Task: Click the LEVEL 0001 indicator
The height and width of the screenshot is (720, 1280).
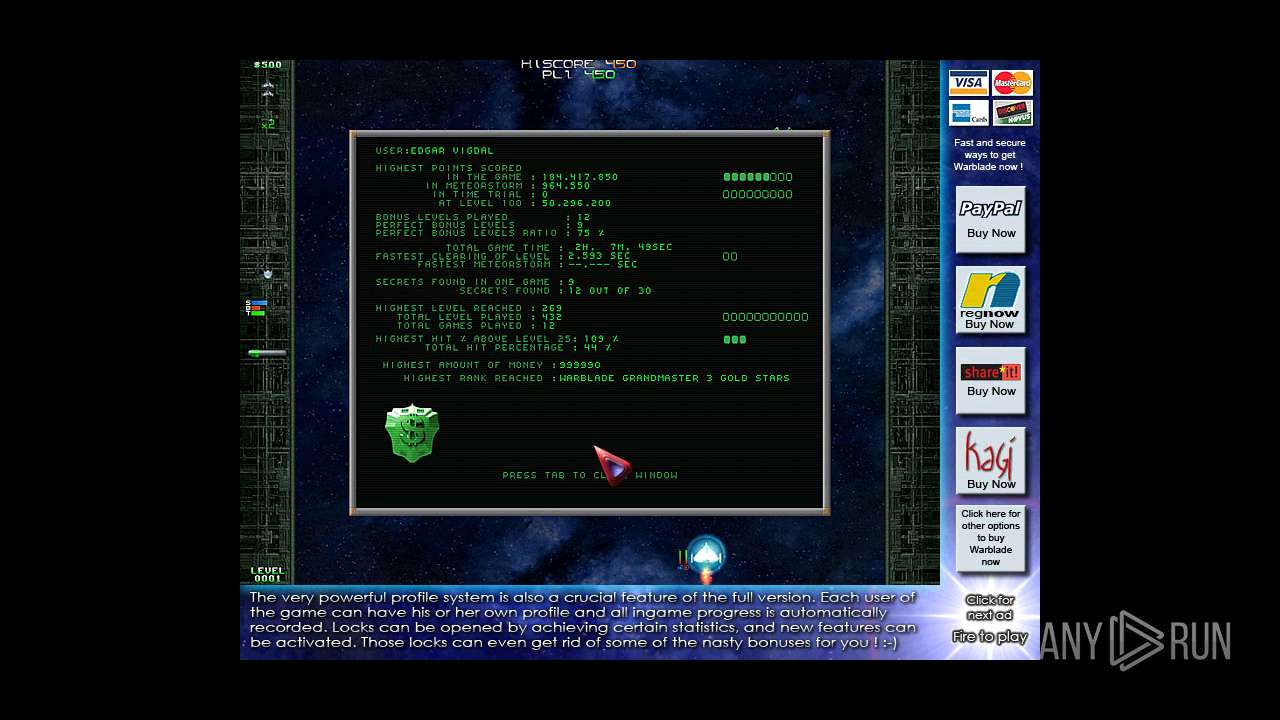Action: tap(267, 574)
